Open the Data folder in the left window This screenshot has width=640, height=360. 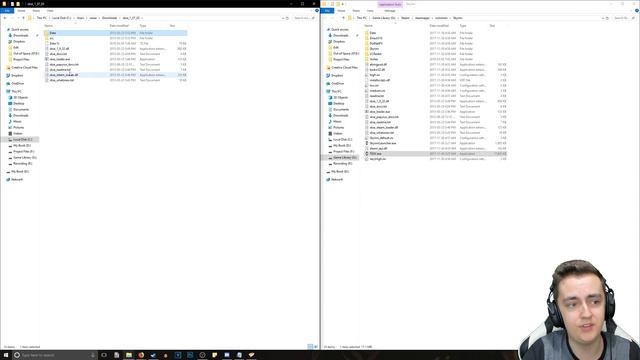[116, 33]
